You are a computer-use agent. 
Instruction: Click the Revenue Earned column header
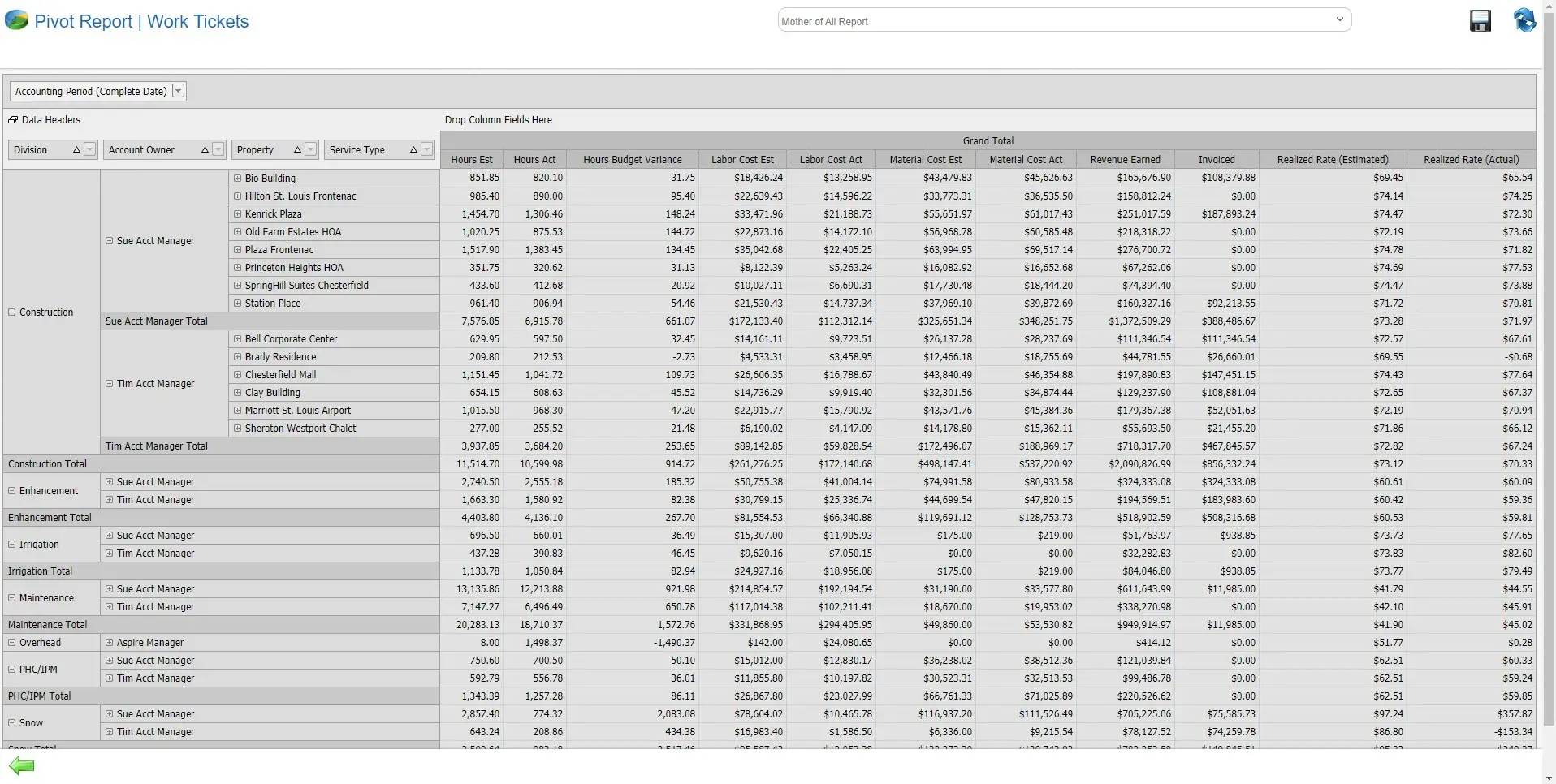point(1125,160)
